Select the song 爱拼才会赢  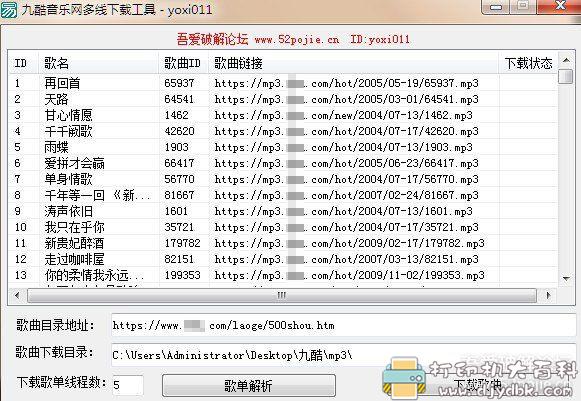point(74,163)
